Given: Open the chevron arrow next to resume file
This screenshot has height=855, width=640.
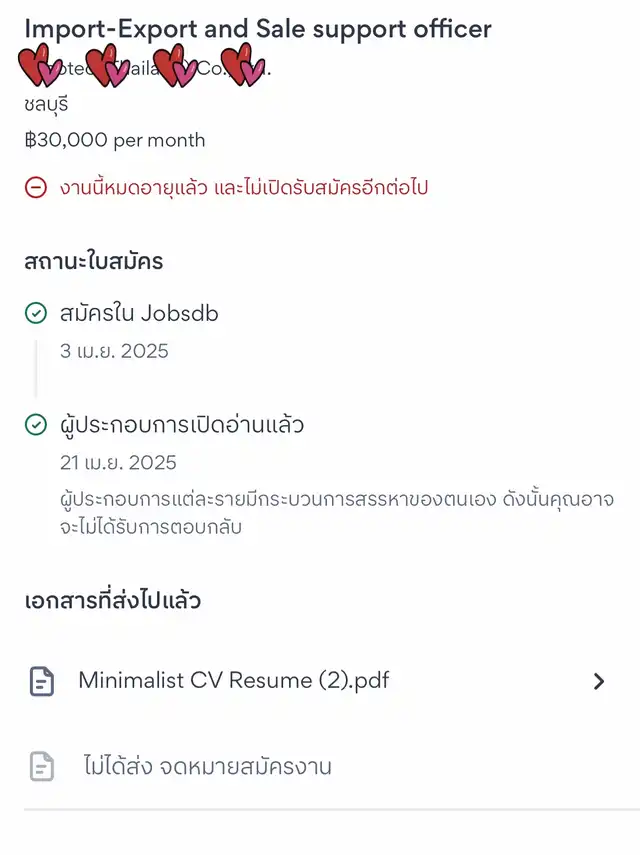Looking at the screenshot, I should click(x=599, y=681).
